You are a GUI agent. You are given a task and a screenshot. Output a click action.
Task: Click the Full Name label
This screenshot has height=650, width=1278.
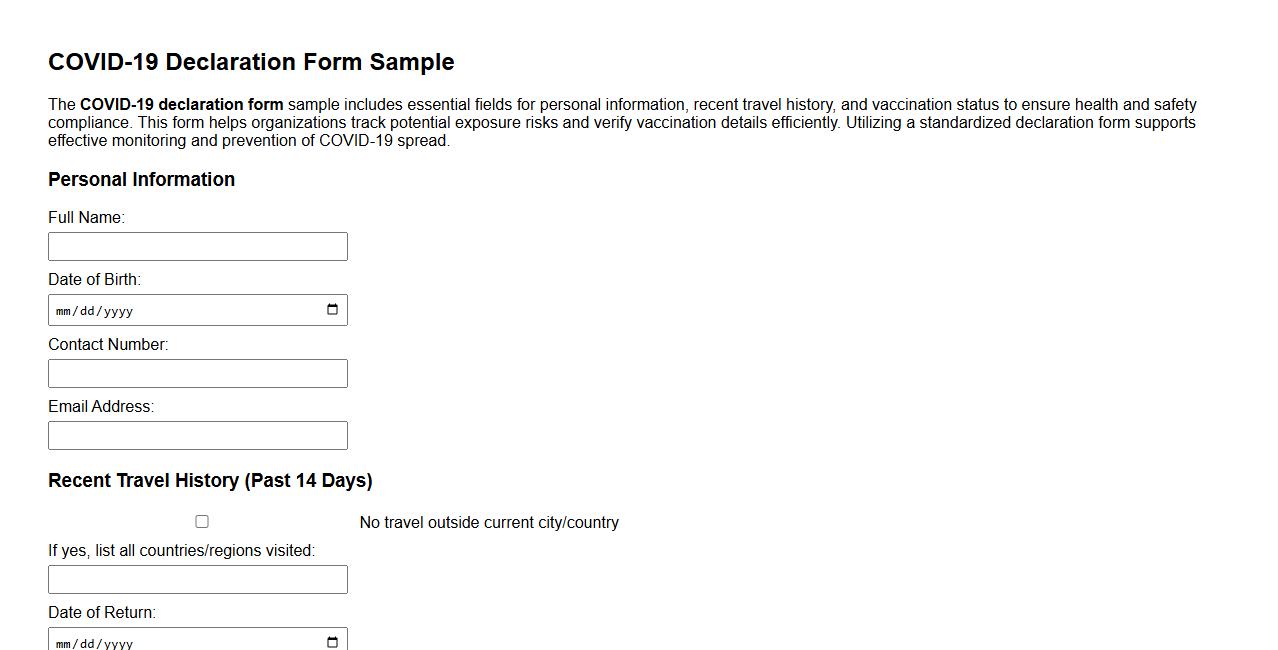(85, 217)
